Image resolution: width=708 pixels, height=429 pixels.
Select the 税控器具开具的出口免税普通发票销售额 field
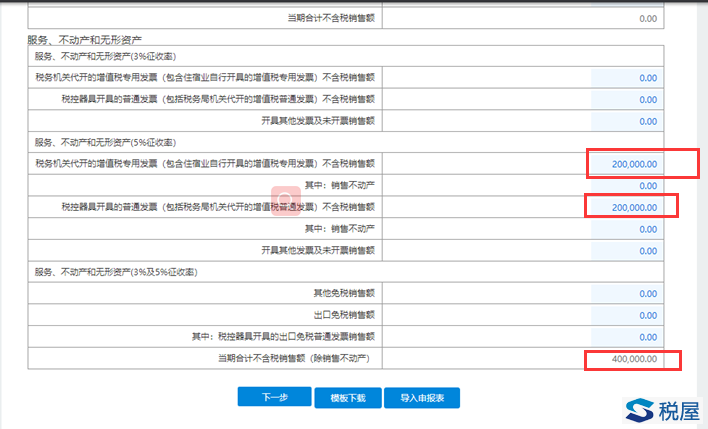627,337
